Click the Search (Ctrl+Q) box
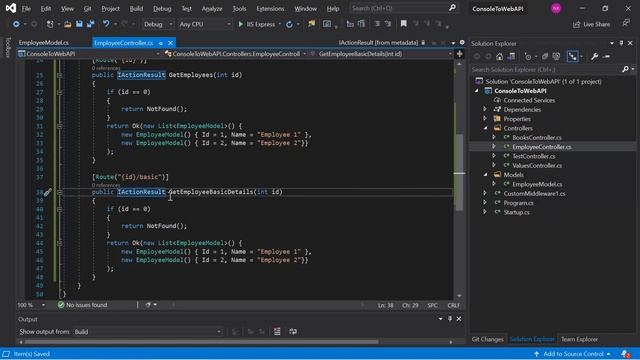The height and width of the screenshot is (360, 640). (x=403, y=8)
